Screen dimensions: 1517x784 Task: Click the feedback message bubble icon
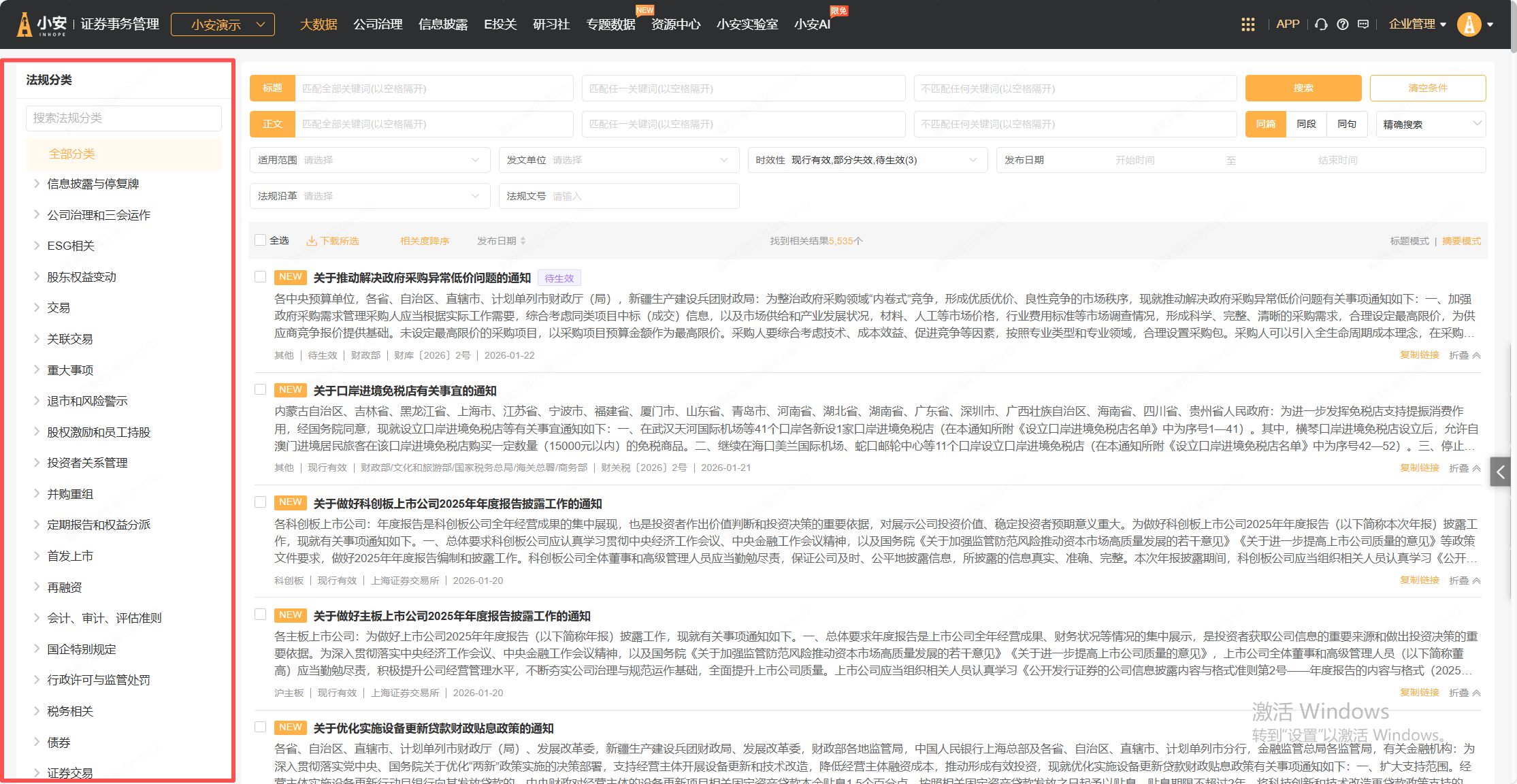point(1363,24)
